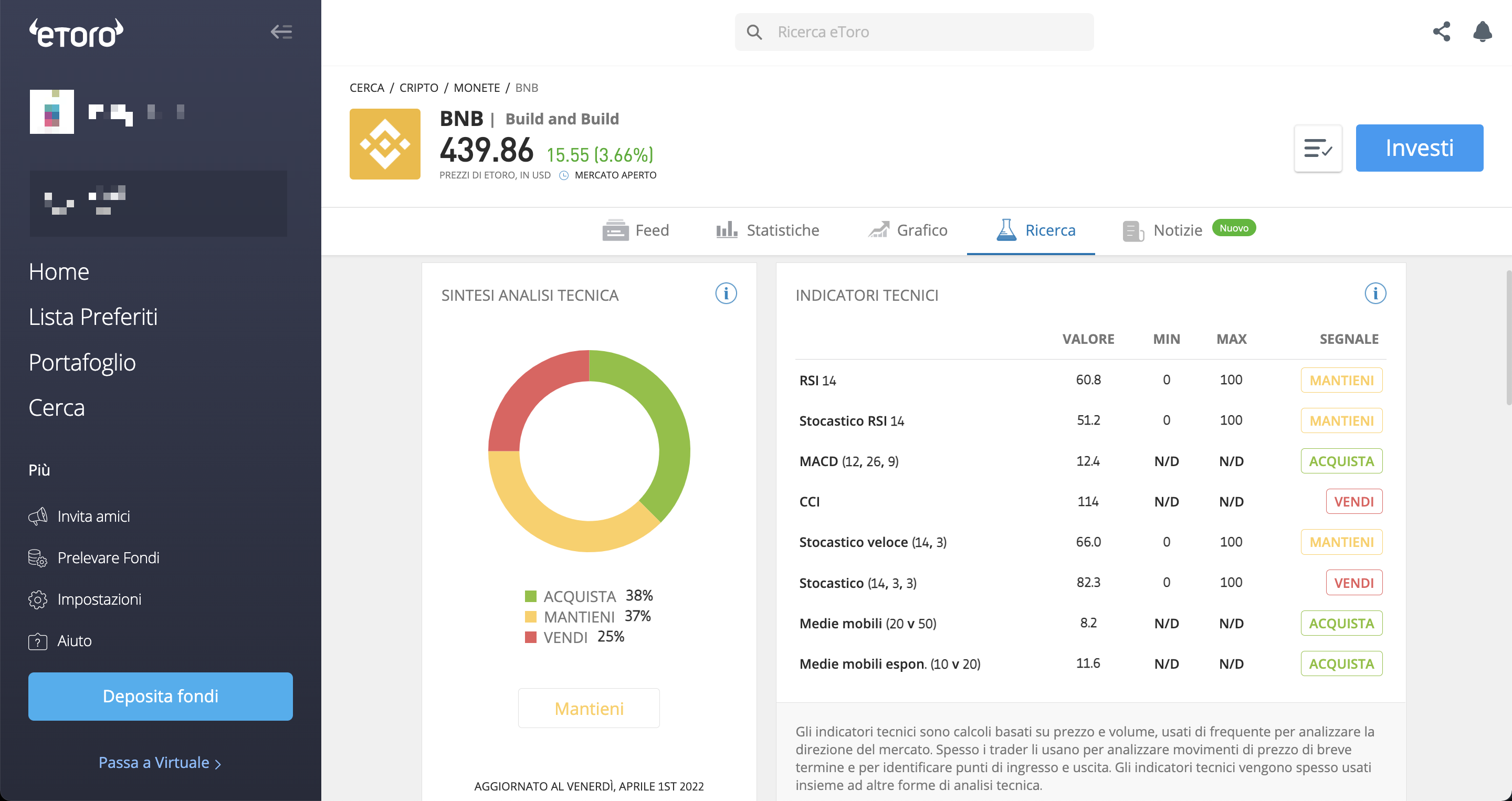This screenshot has height=801, width=1512.
Task: Collapse the sidebar with the arrow icon
Action: 281,31
